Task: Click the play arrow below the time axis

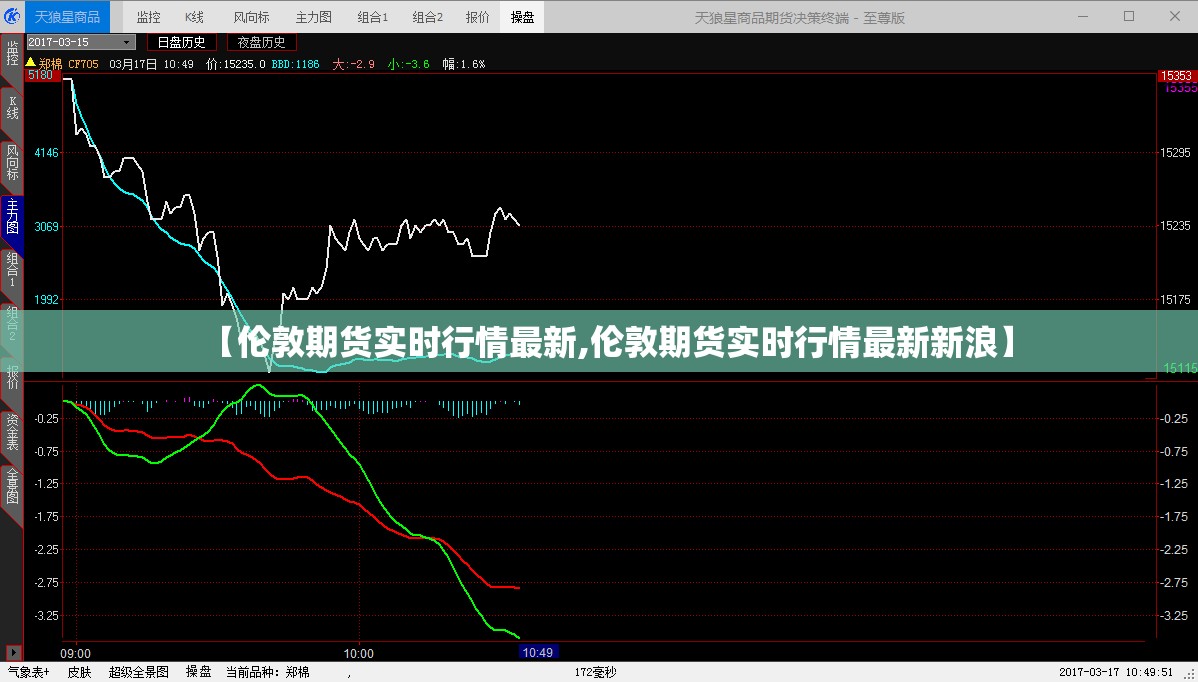Action: click(15, 651)
